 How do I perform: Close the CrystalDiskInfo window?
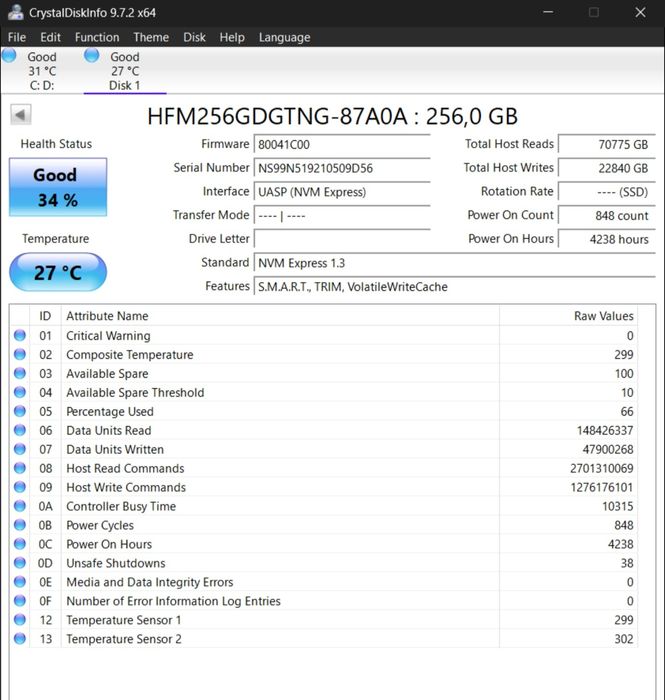click(640, 12)
